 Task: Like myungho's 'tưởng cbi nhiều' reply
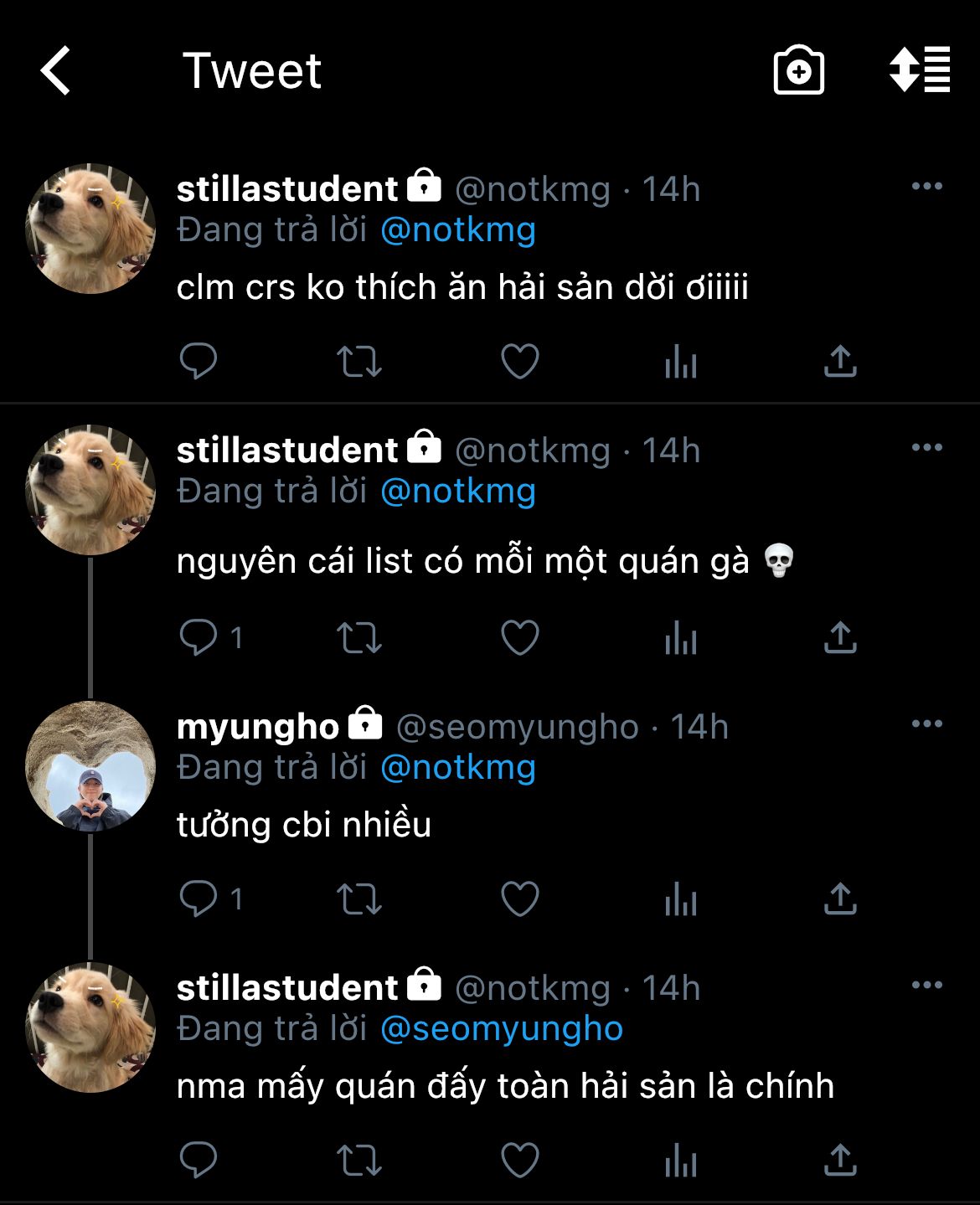(519, 899)
